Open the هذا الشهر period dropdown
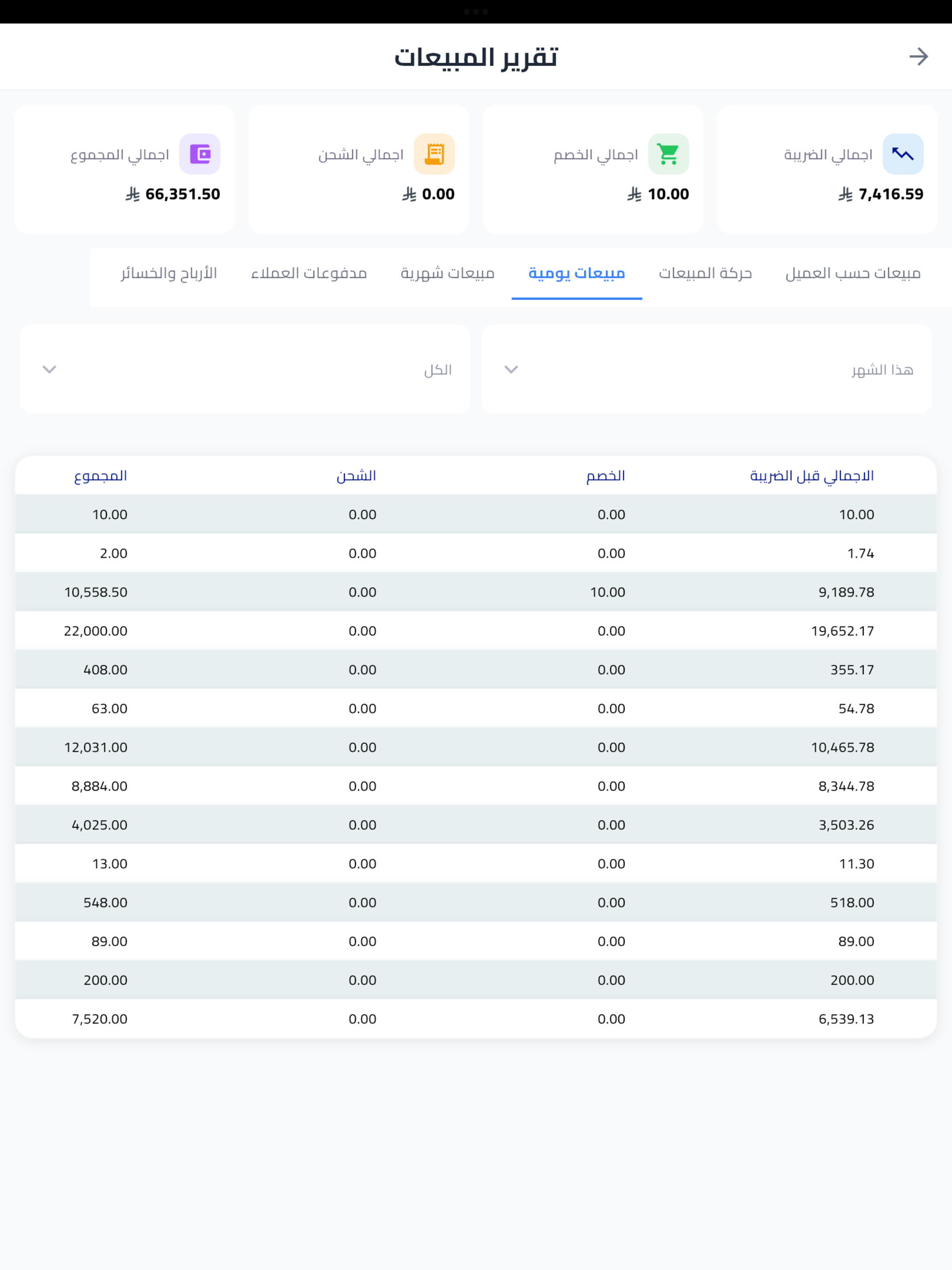The width and height of the screenshot is (952, 1270). click(706, 369)
